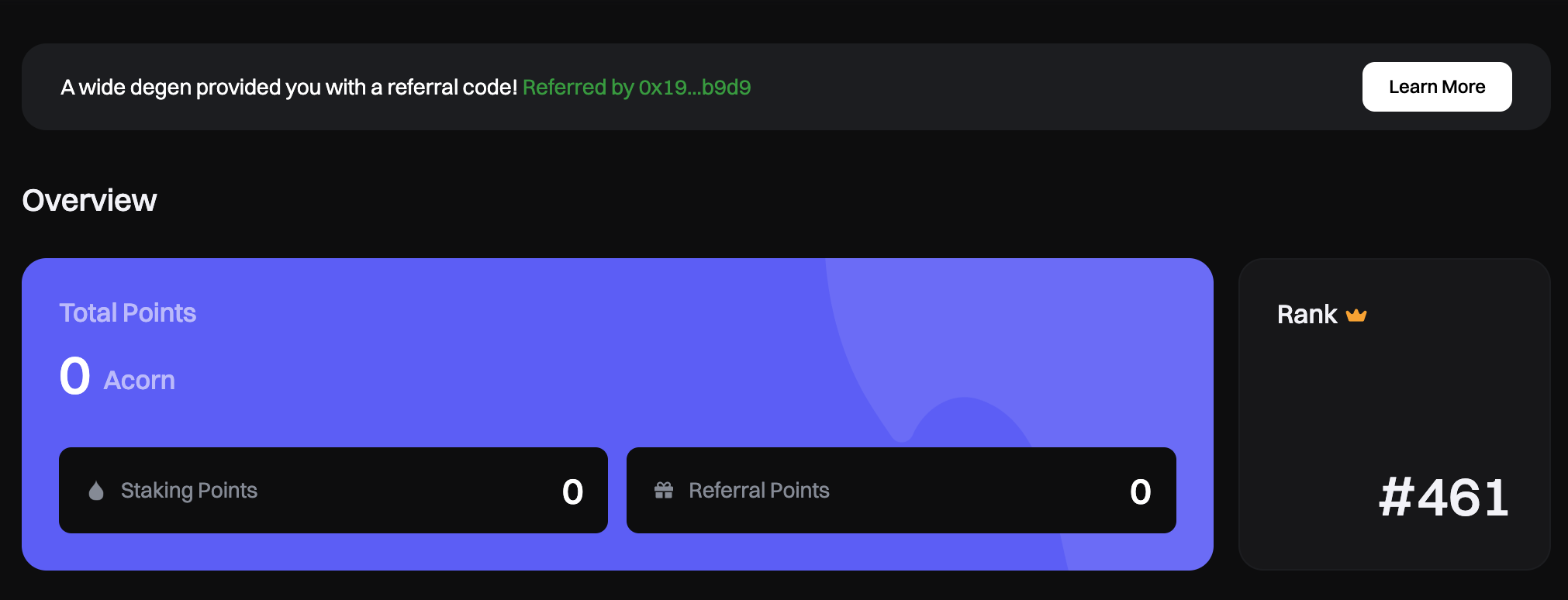
Task: Click the Referral Points value 0
Action: 1140,492
